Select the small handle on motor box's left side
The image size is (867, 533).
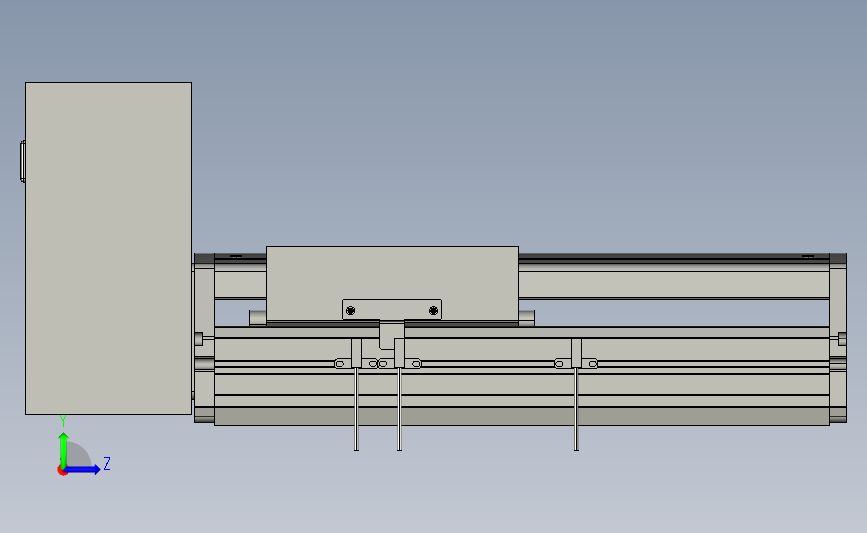click(x=23, y=161)
